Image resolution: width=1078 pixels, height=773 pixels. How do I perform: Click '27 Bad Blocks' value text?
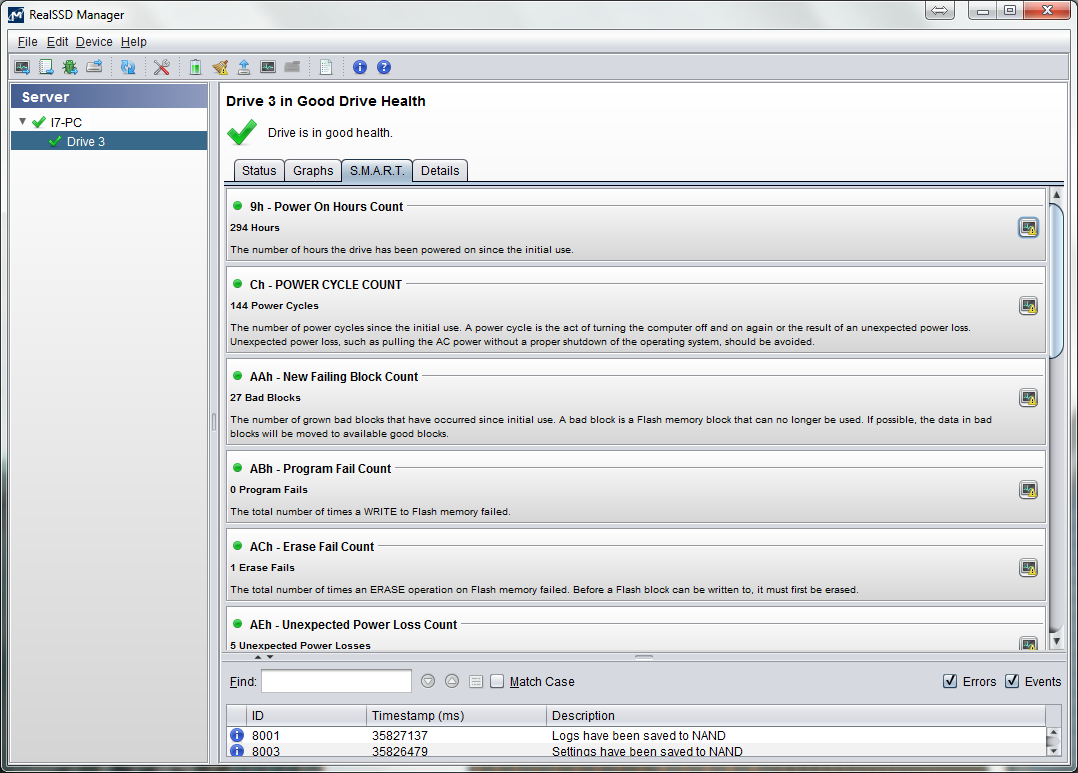pyautogui.click(x=265, y=398)
